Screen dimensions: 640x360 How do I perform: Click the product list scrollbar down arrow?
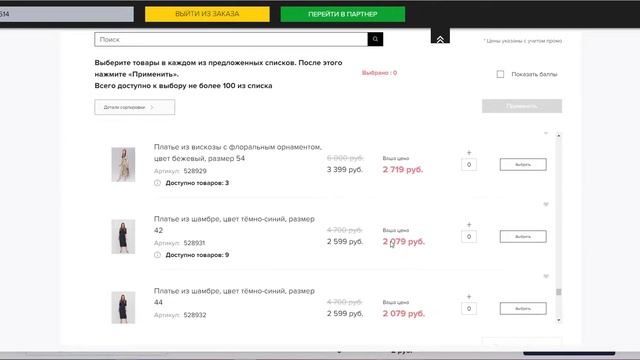tap(559, 320)
